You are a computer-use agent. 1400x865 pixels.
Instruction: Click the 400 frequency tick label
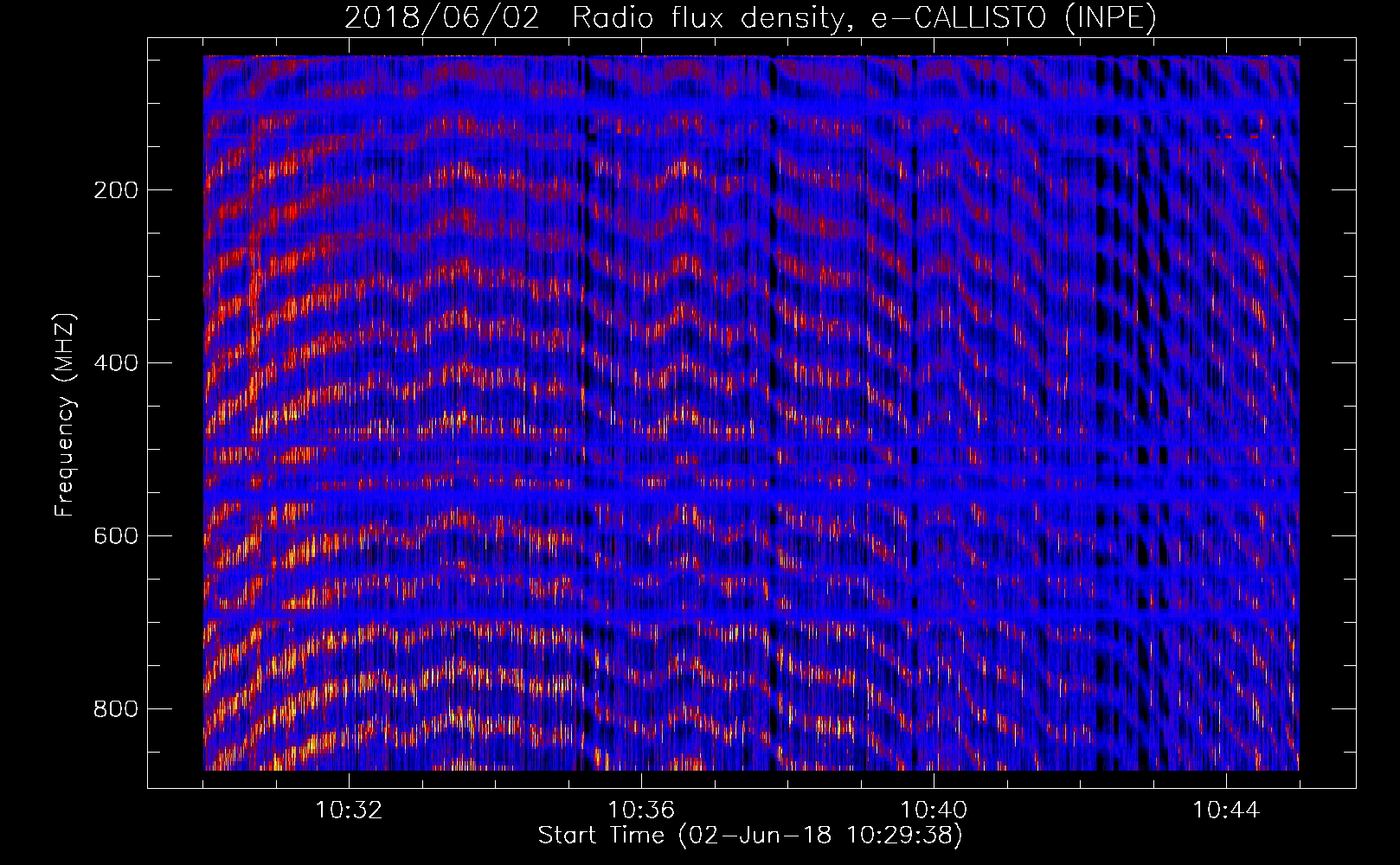pos(116,363)
